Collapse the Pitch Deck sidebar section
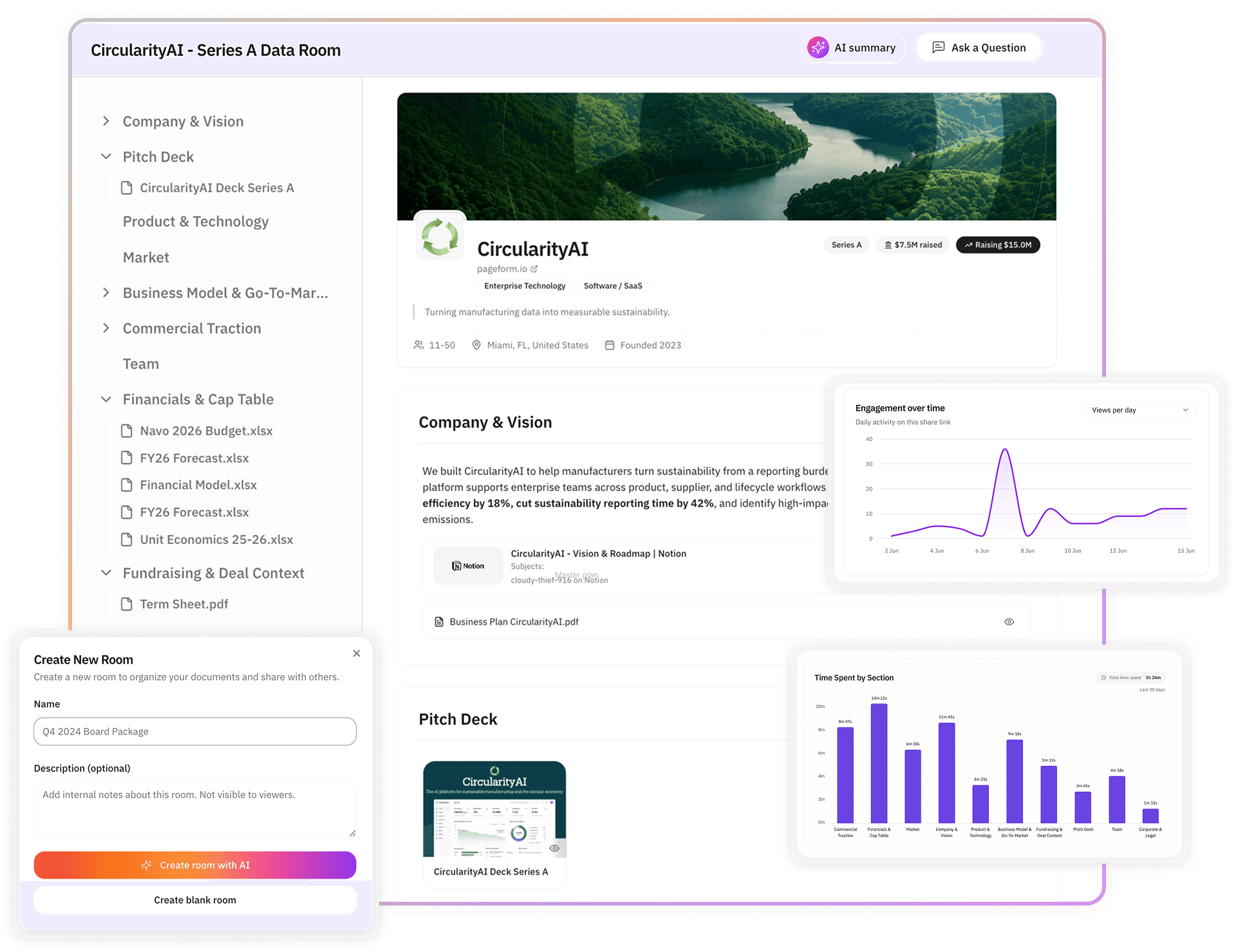This screenshot has height=952, width=1238. coord(106,156)
